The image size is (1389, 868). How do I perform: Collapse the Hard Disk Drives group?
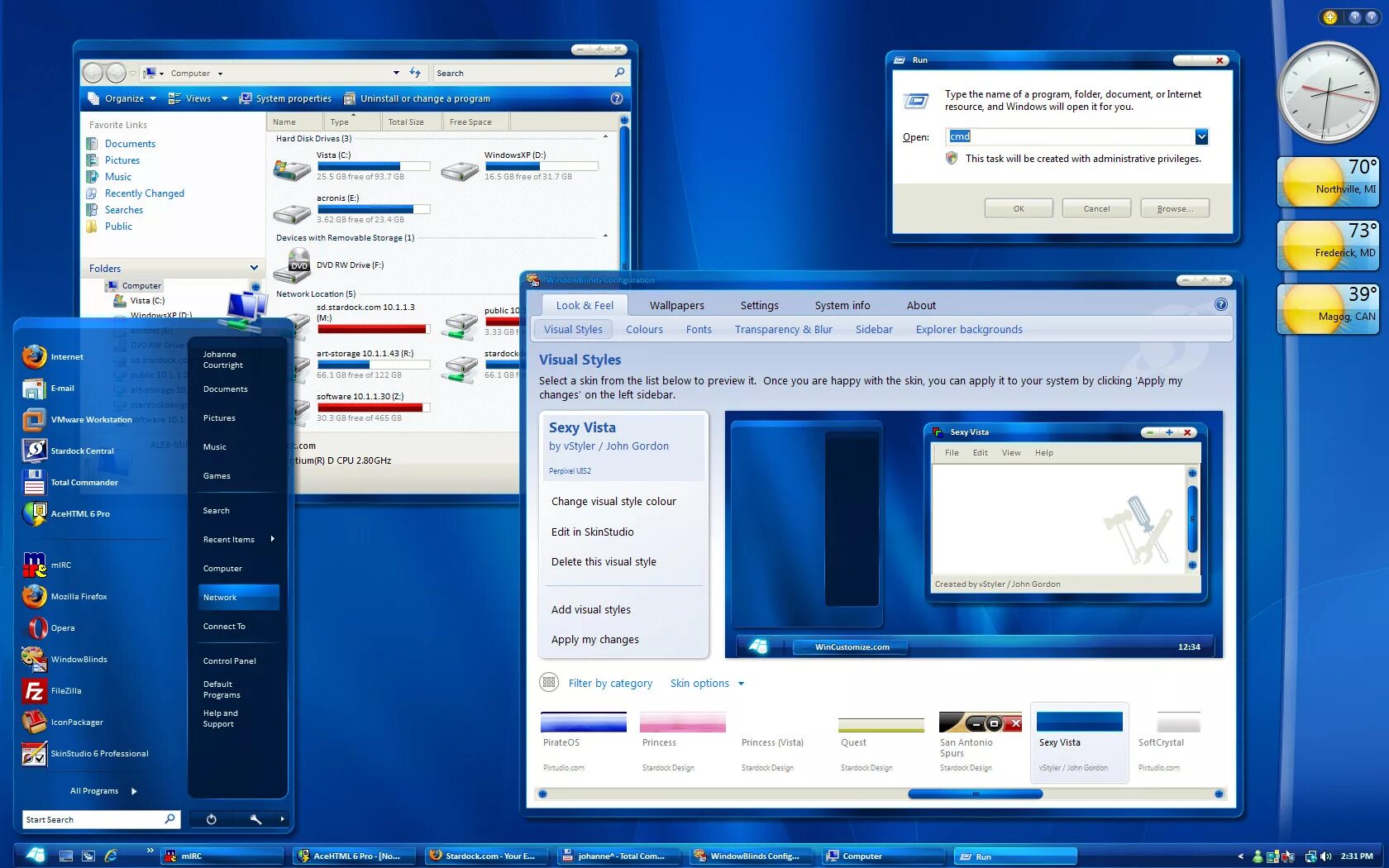605,138
